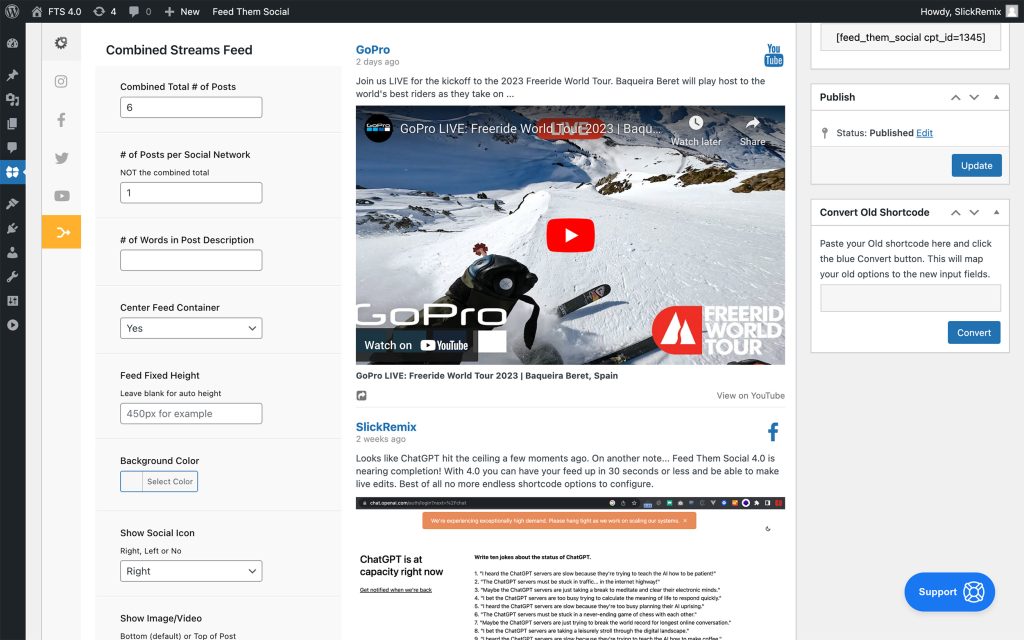This screenshot has height=640, width=1024.
Task: Open the New content menu
Action: coord(182,11)
